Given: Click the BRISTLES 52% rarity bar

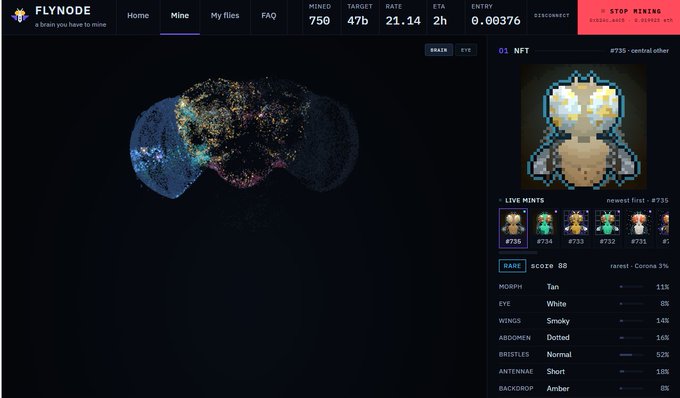Looking at the screenshot, I should pos(631,355).
